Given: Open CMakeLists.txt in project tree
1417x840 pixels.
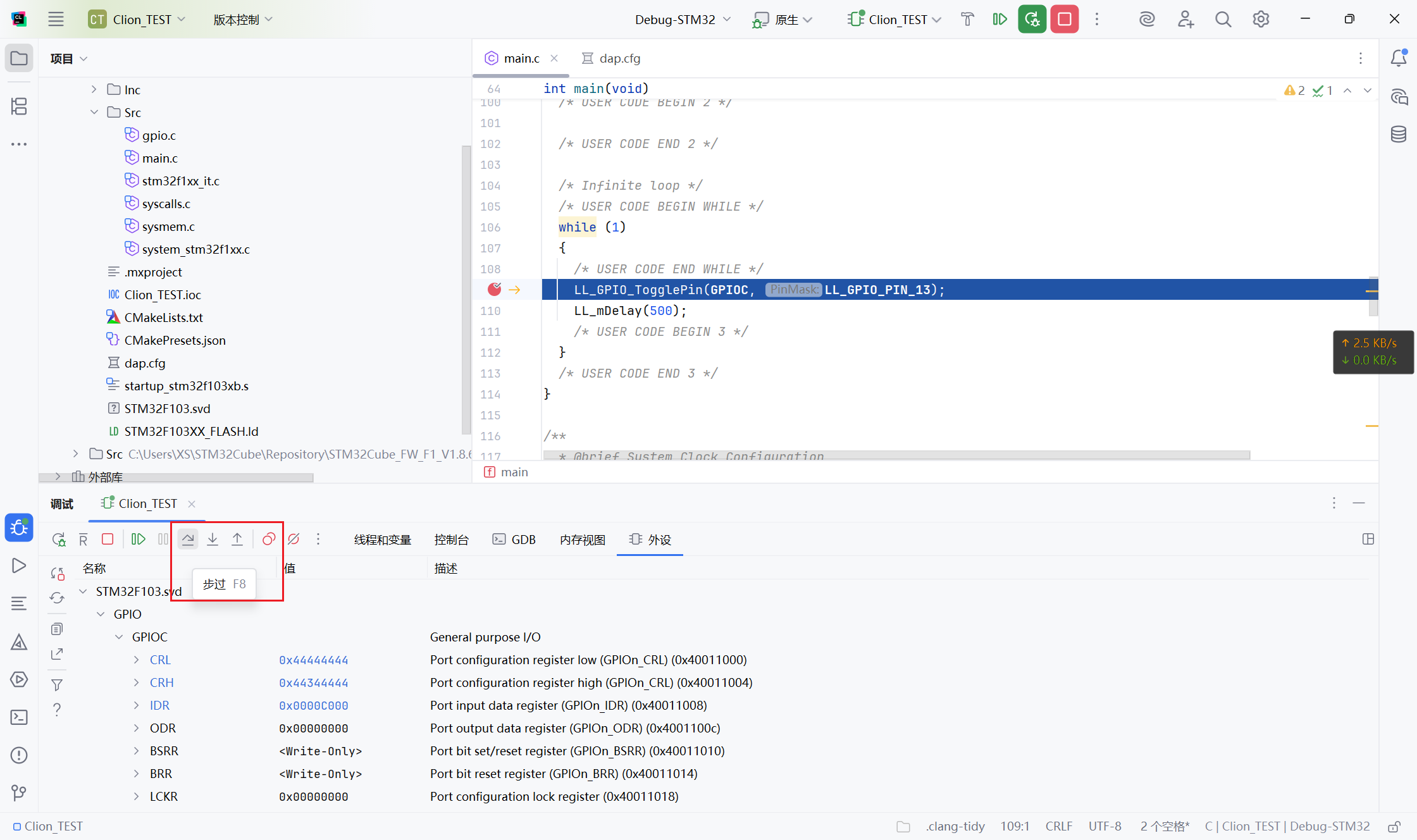Looking at the screenshot, I should point(163,318).
